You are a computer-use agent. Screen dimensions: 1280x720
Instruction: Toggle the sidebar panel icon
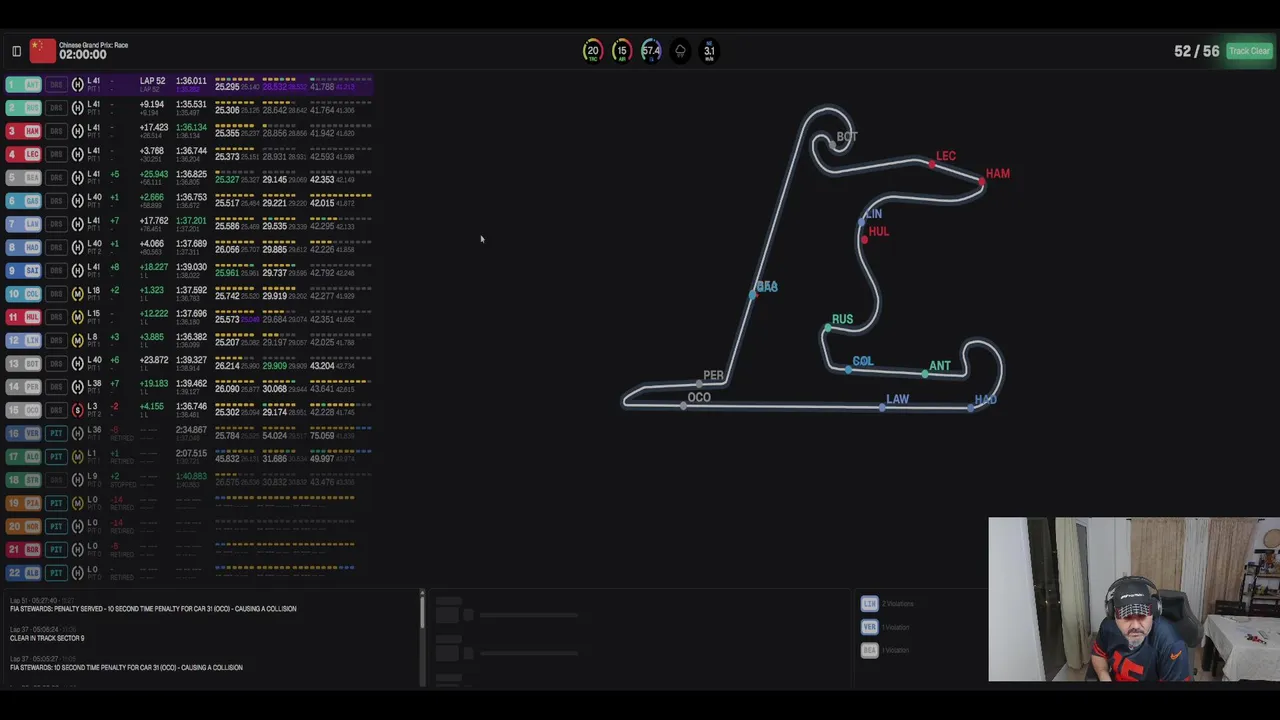16,51
